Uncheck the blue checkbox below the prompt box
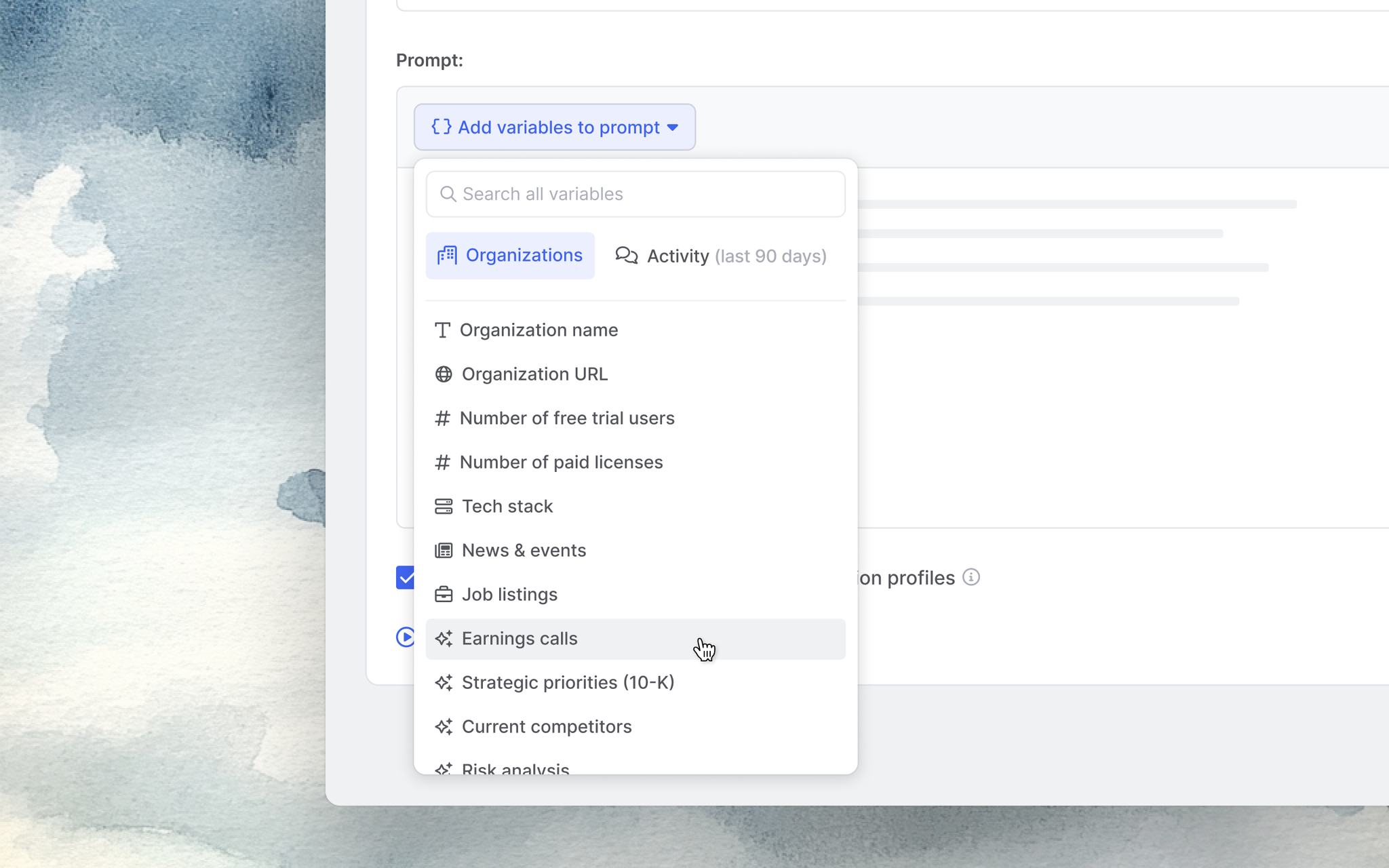The height and width of the screenshot is (868, 1389). 405,578
